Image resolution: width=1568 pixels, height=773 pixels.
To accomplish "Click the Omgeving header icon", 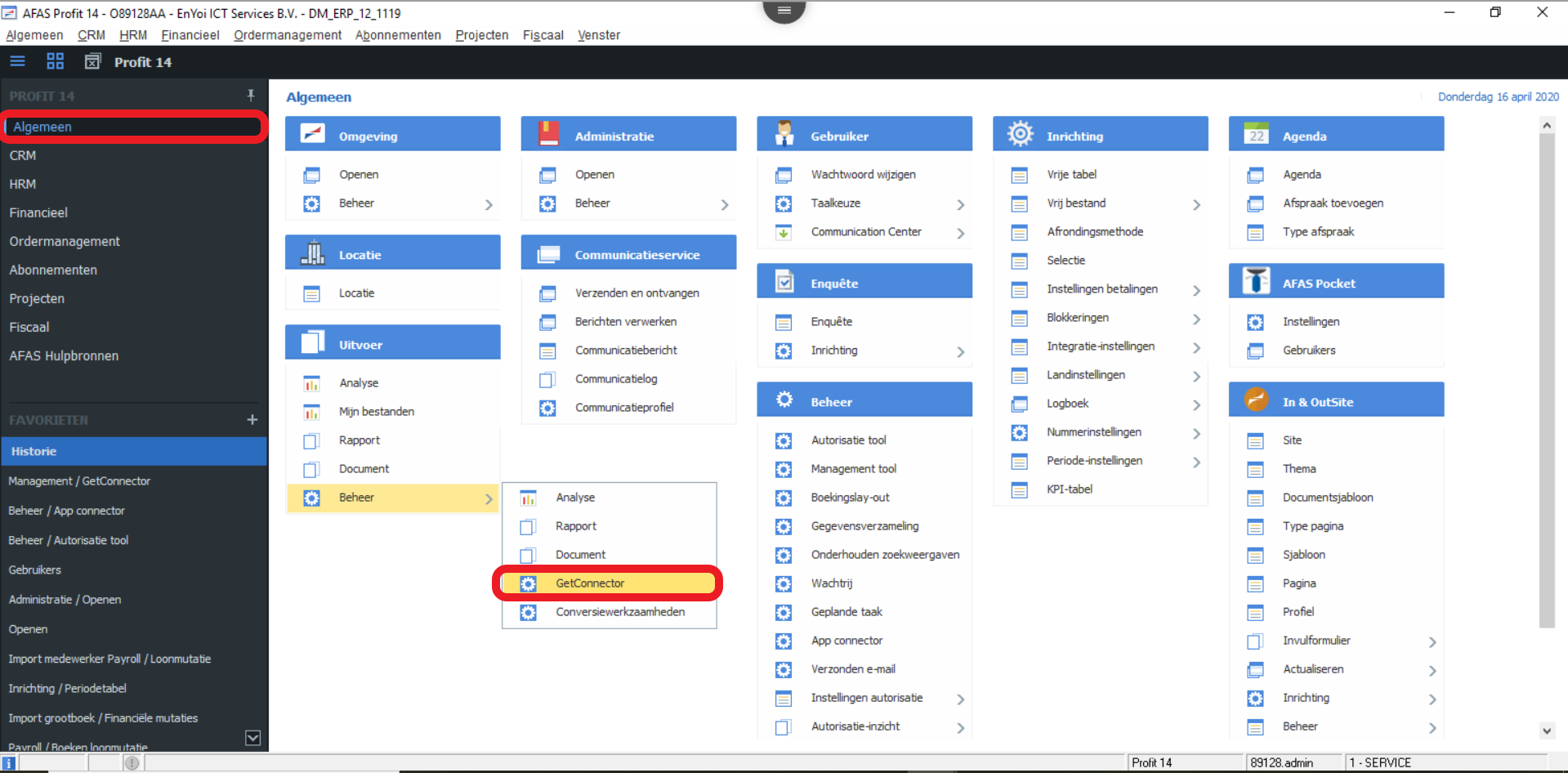I will point(313,134).
